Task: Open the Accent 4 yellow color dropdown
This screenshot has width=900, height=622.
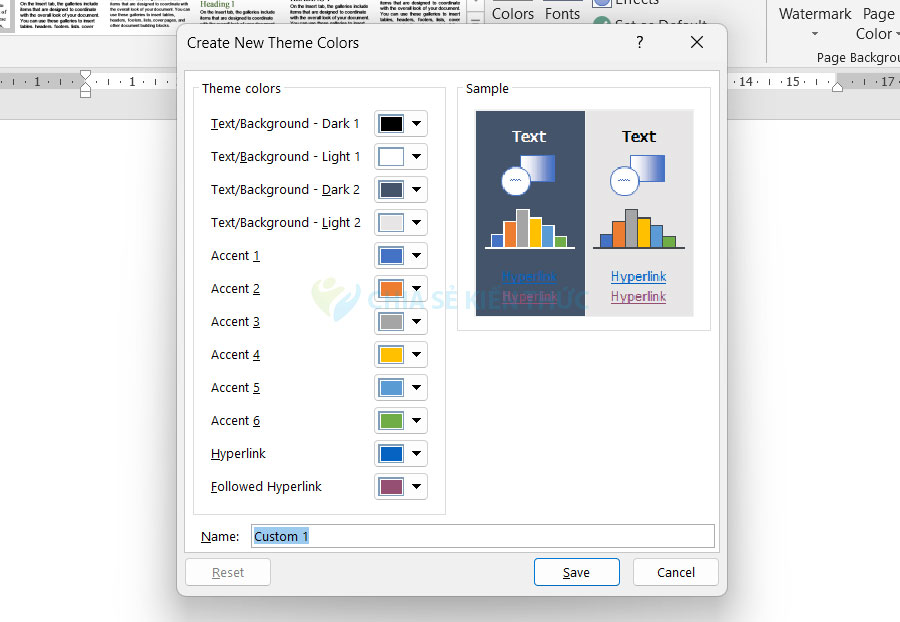Action: tap(401, 355)
